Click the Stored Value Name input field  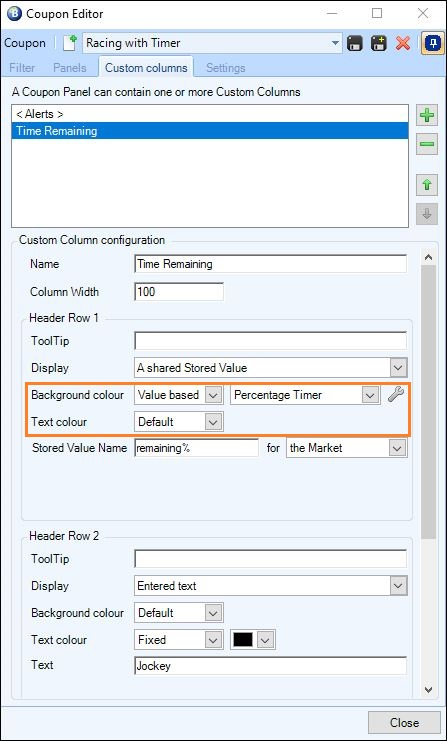[197, 448]
